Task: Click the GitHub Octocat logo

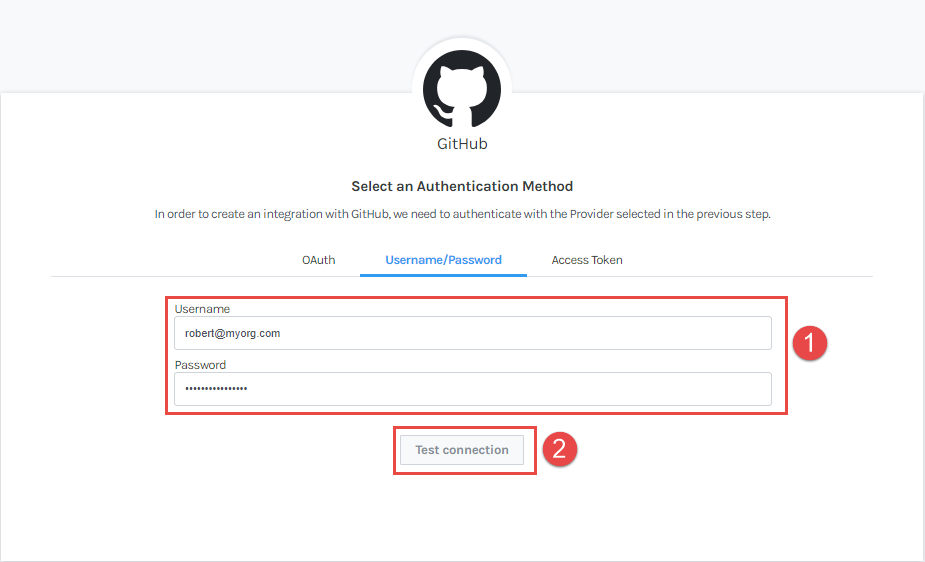Action: (462, 88)
